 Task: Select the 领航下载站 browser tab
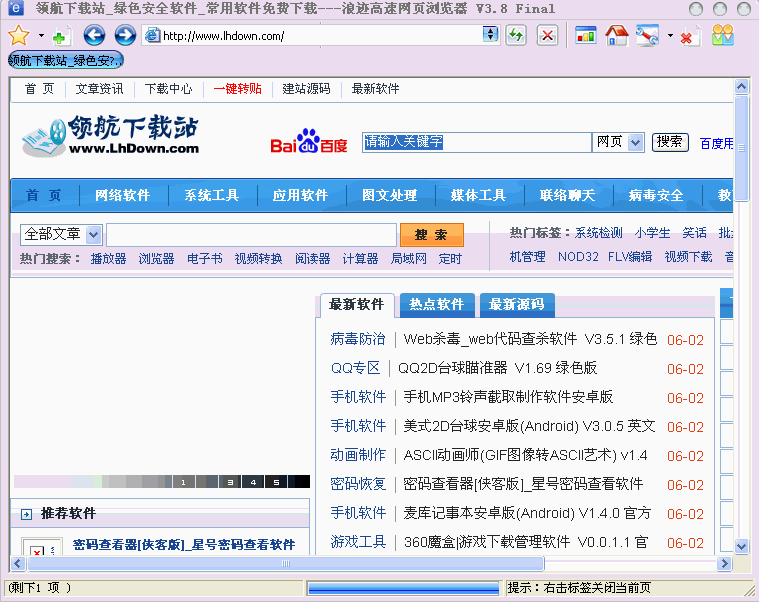click(66, 60)
